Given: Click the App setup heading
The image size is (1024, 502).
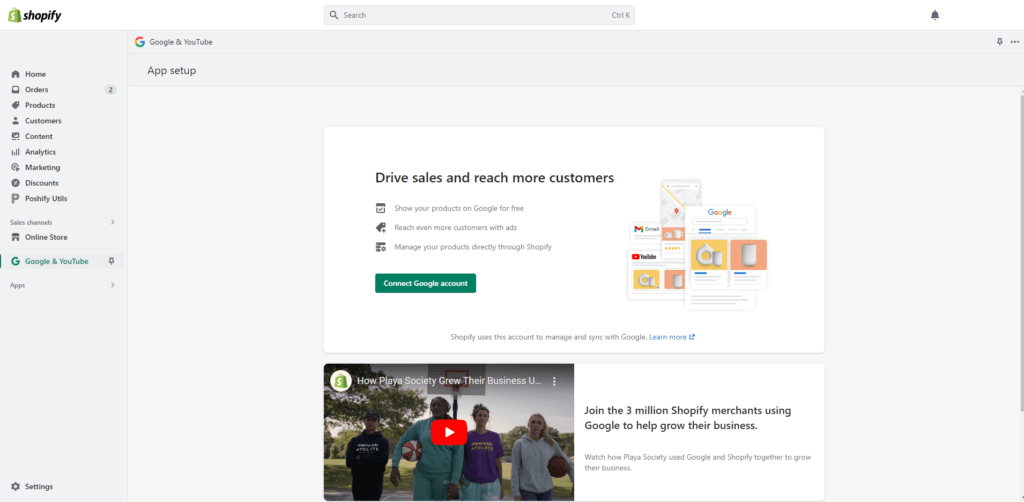Looking at the screenshot, I should pos(172,71).
